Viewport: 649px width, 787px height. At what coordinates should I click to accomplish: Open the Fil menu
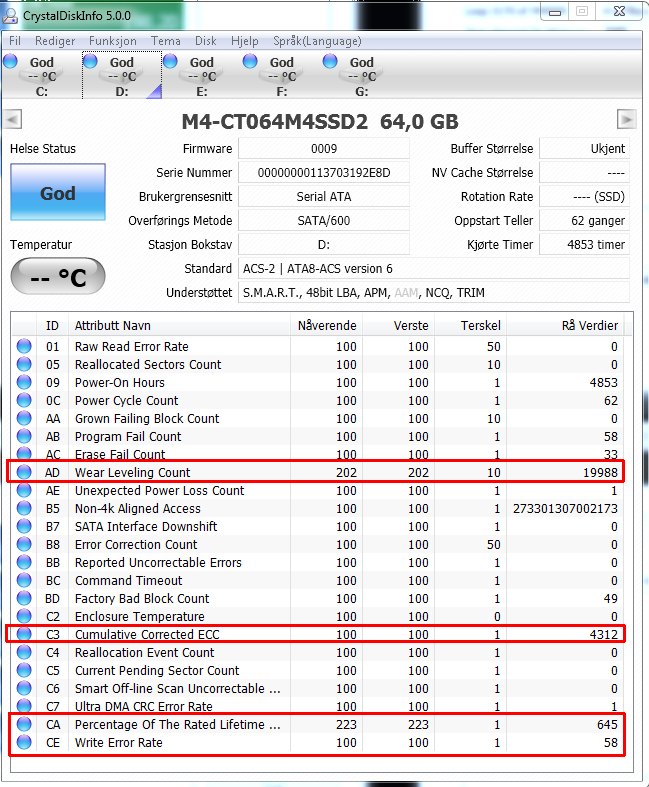pyautogui.click(x=15, y=41)
